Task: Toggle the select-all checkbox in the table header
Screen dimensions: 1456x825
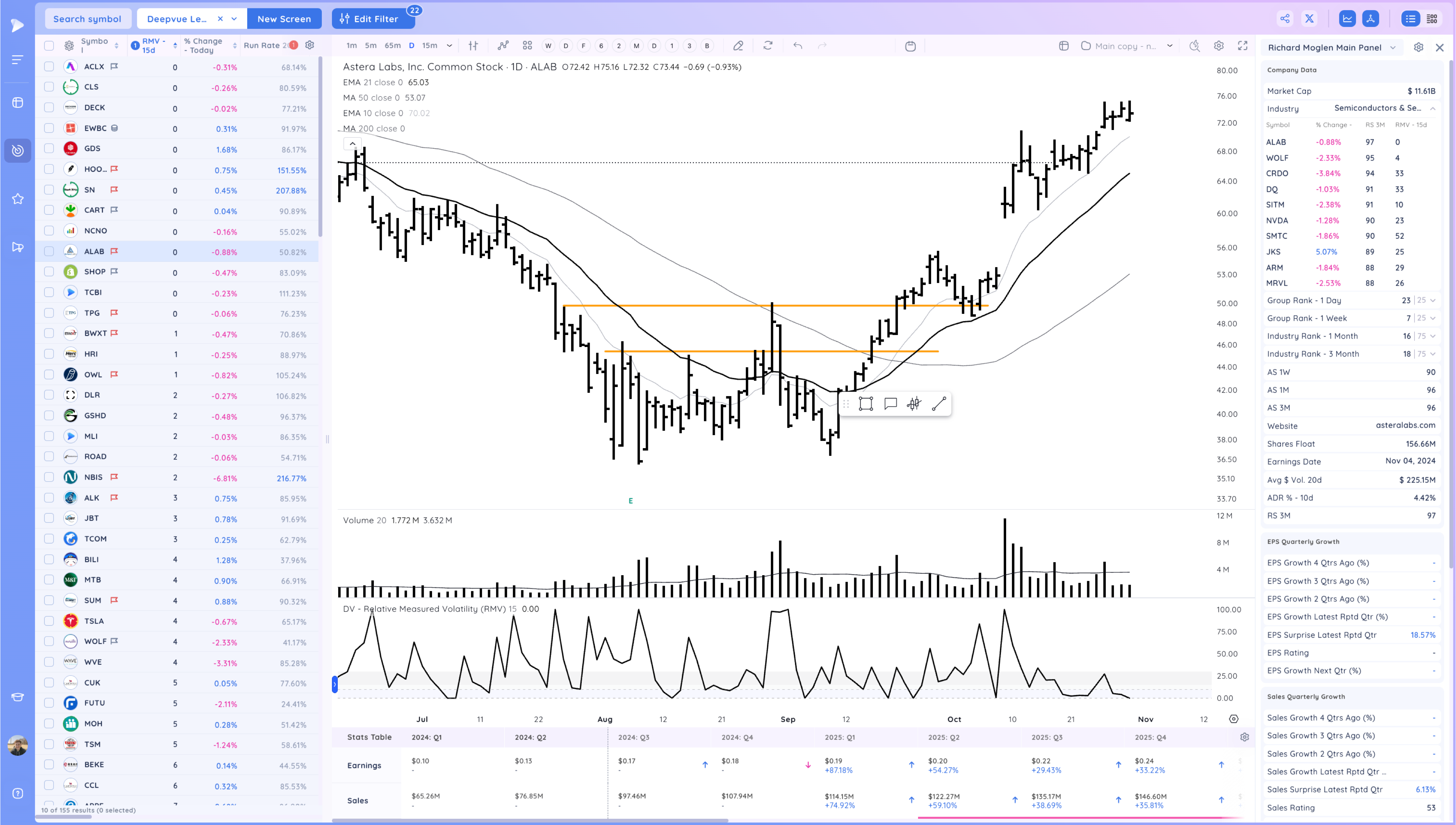Action: click(49, 46)
